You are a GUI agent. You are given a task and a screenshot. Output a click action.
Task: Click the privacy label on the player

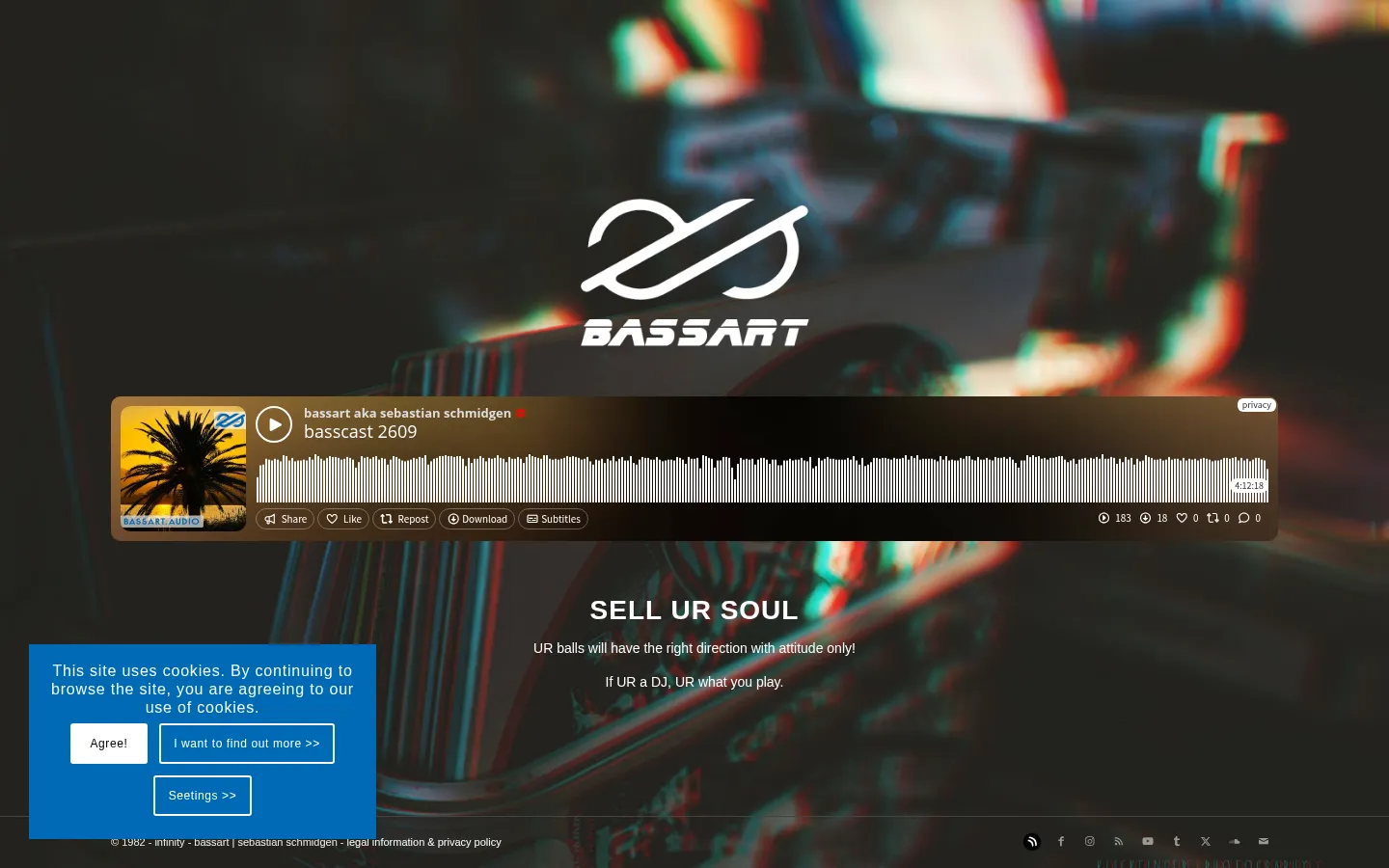(x=1257, y=405)
